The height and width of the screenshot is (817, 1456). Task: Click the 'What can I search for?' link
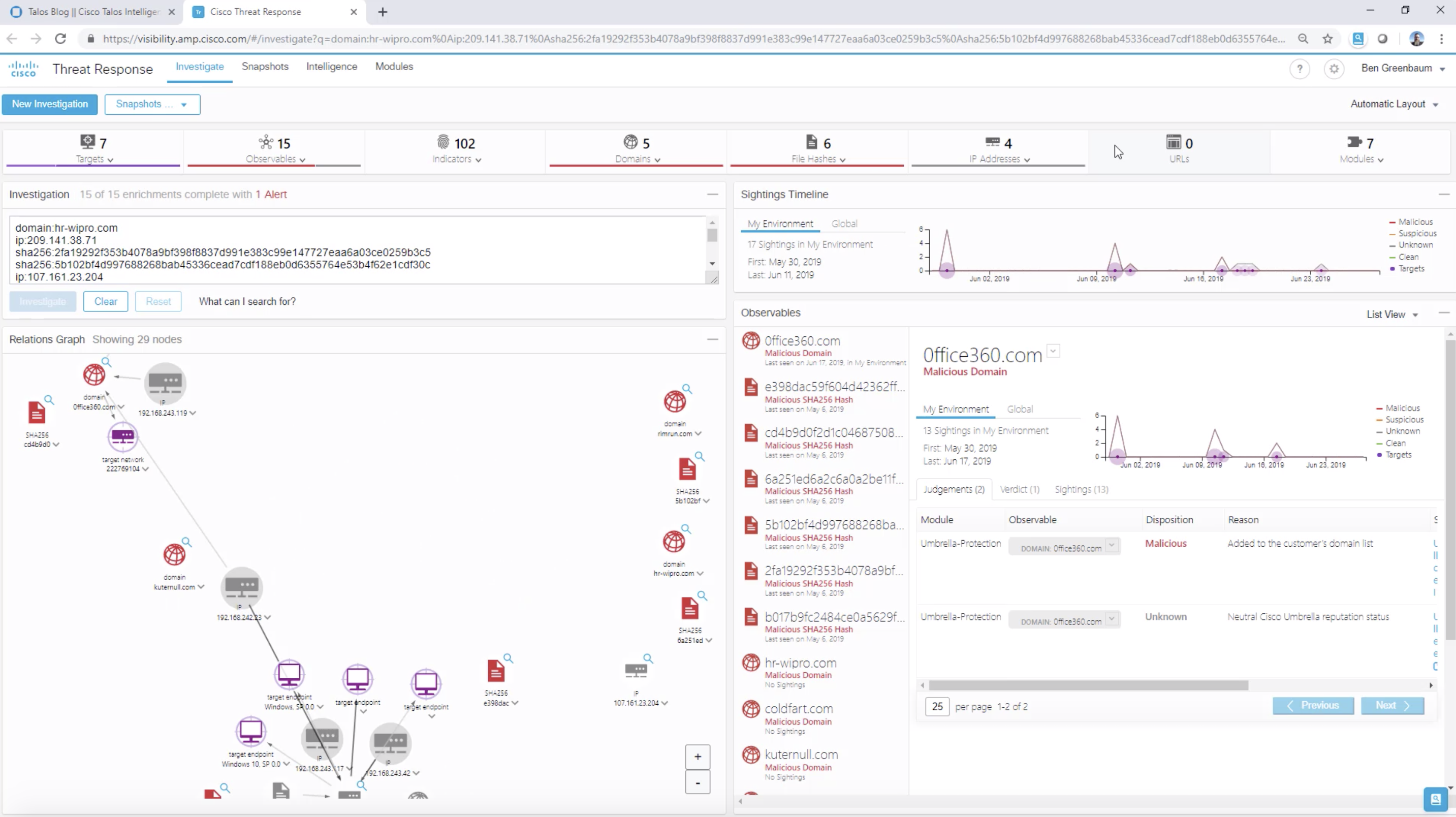tap(247, 301)
